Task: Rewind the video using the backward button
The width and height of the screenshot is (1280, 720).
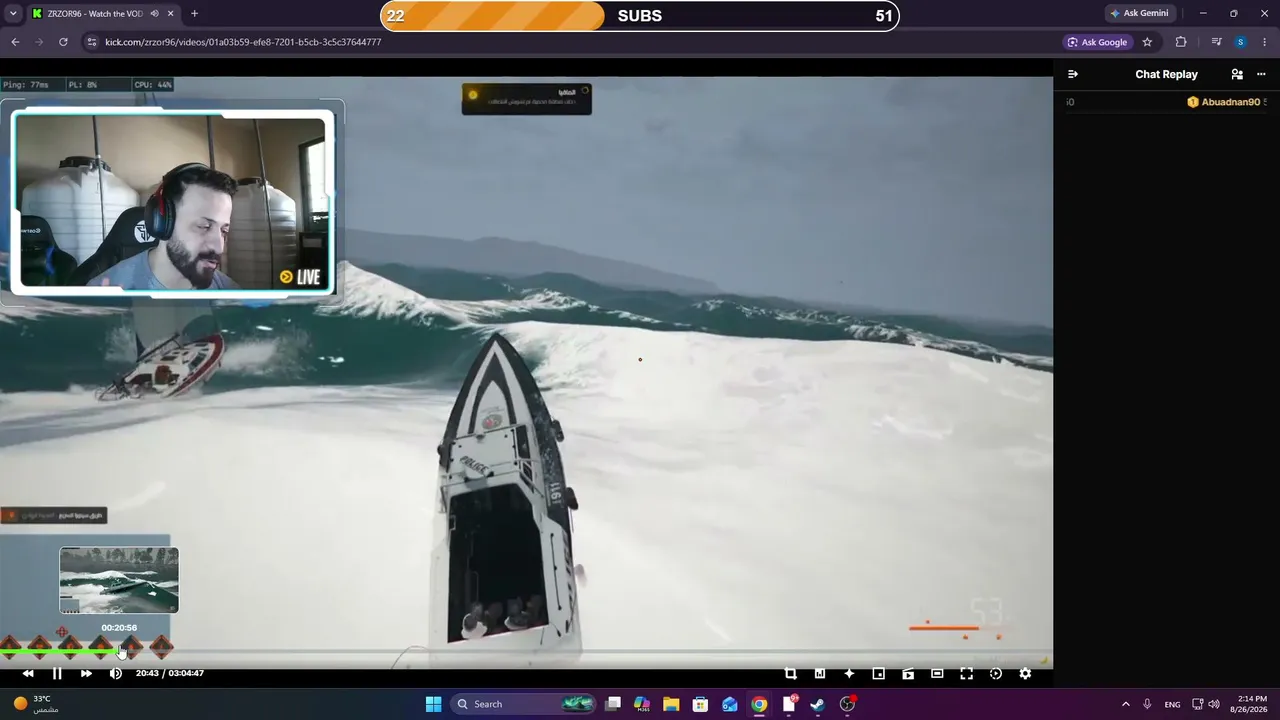Action: [28, 673]
